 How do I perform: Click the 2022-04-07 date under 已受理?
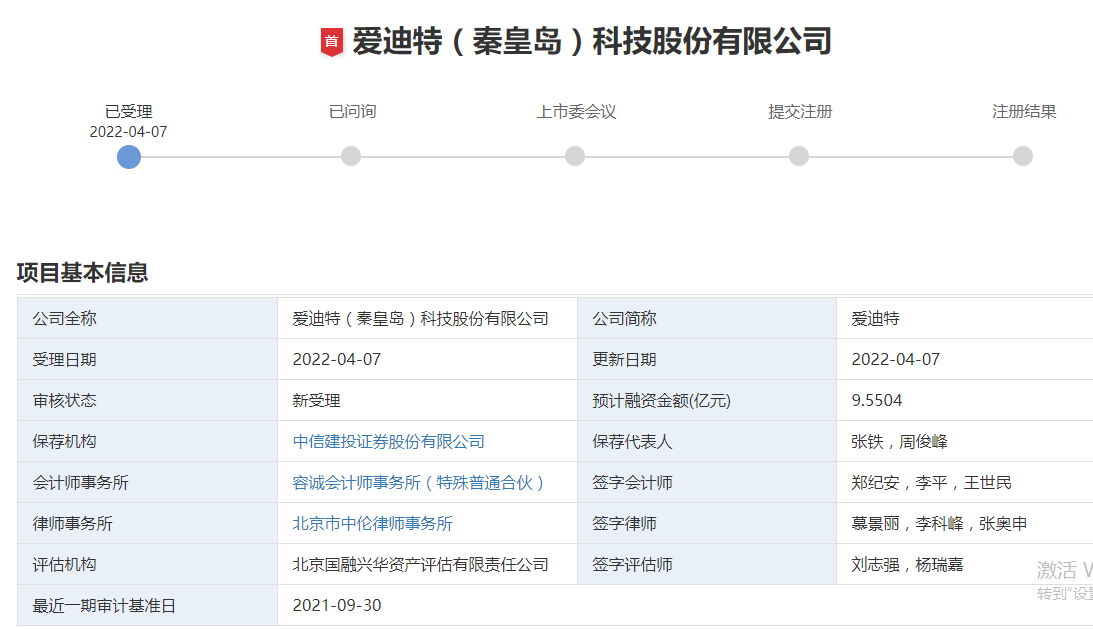tap(128, 132)
